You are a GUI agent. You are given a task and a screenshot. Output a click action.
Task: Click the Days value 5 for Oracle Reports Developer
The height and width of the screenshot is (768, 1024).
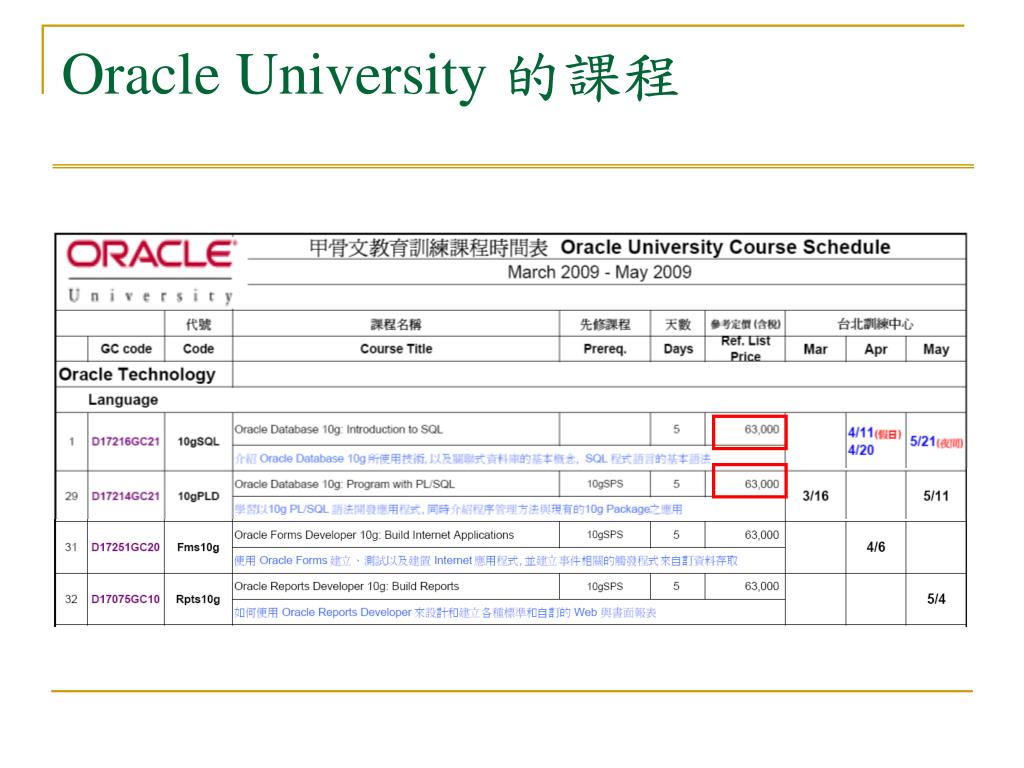(677, 586)
